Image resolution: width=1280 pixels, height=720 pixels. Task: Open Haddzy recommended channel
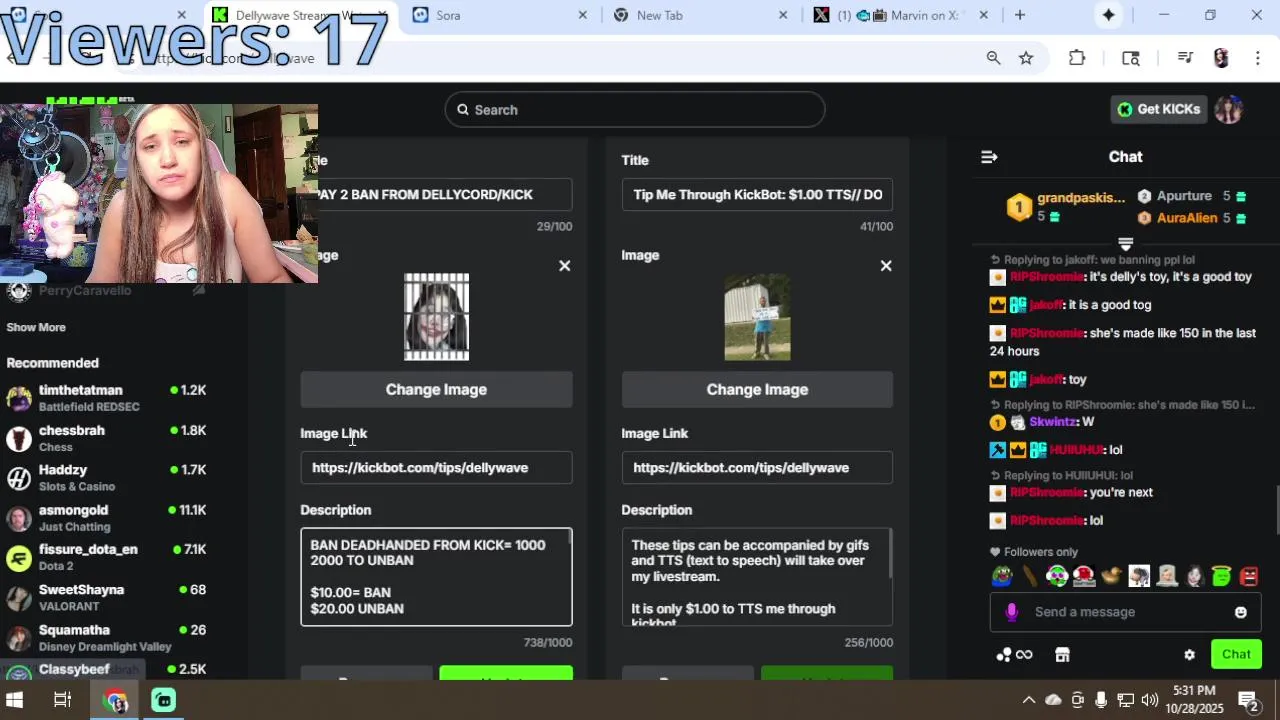[105, 478]
